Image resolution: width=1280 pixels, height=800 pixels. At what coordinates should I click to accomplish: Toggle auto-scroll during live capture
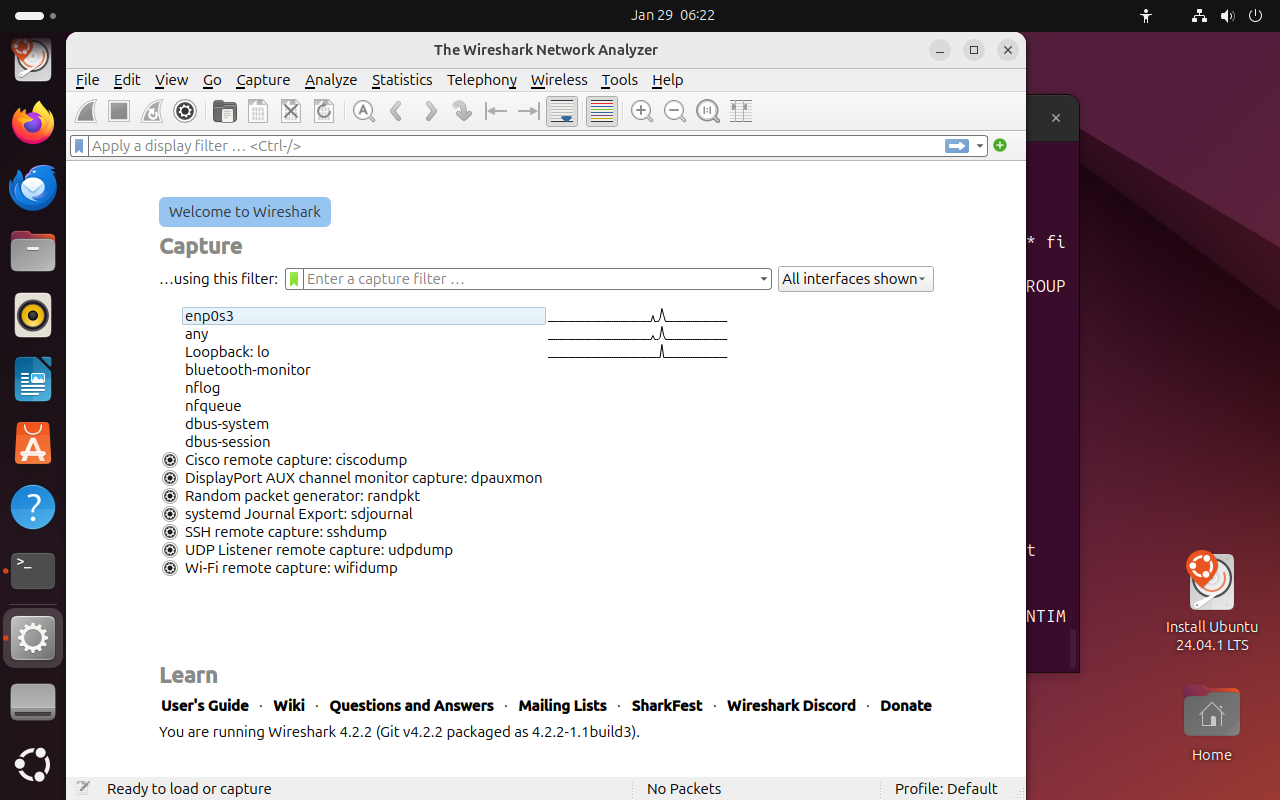tap(562, 111)
